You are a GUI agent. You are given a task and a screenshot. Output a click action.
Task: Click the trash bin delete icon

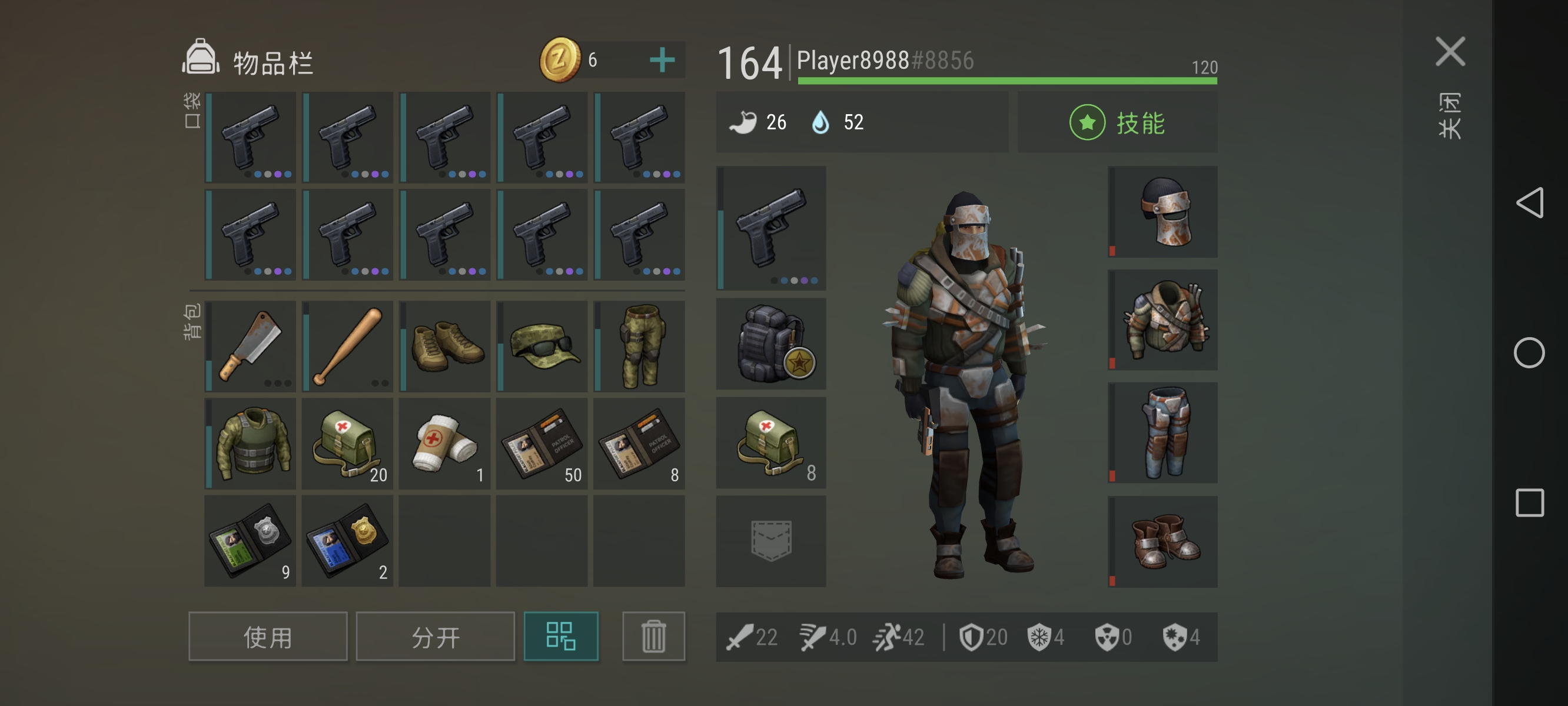[x=654, y=637]
